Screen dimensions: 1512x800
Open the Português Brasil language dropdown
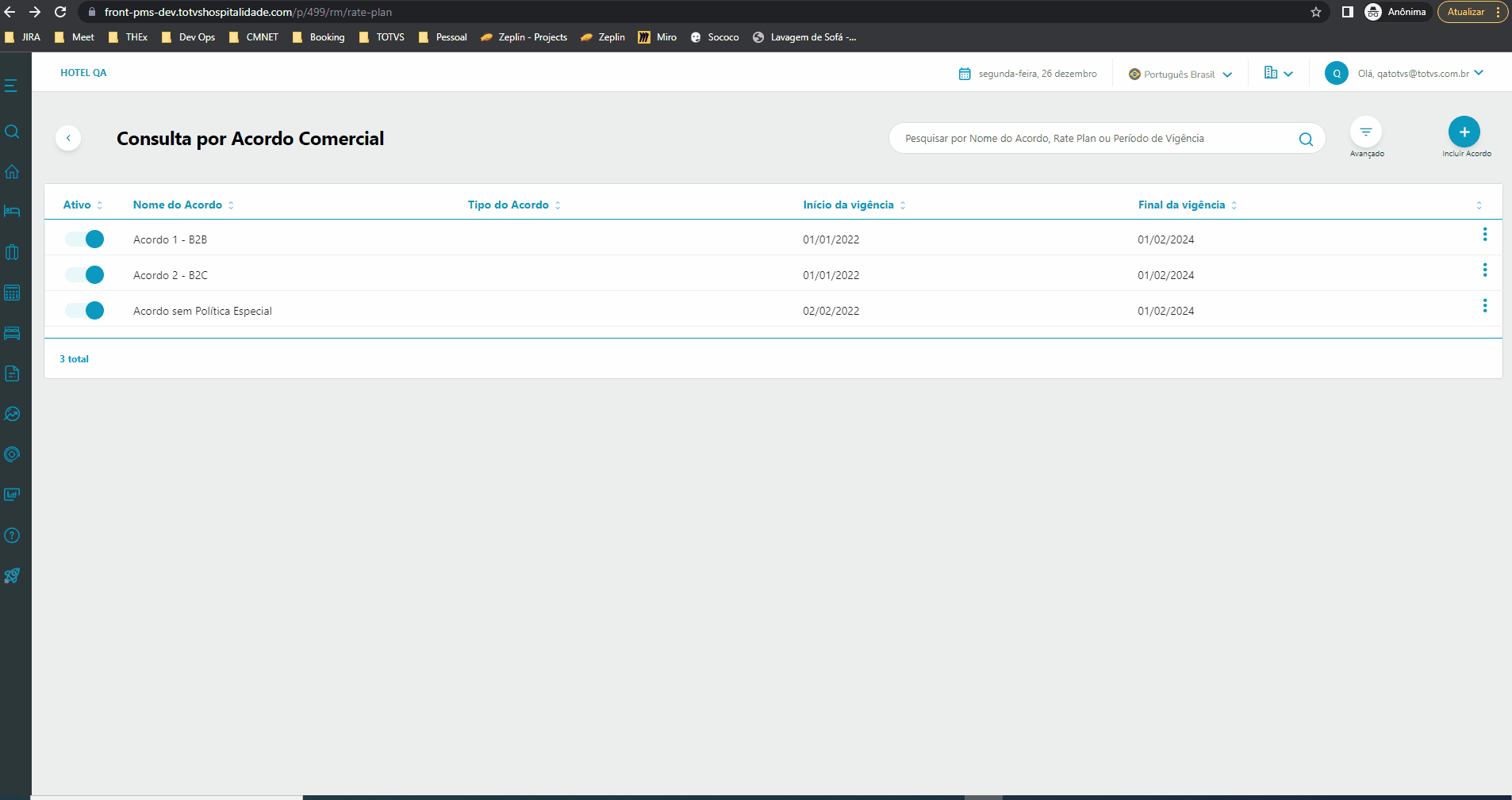tap(1180, 74)
